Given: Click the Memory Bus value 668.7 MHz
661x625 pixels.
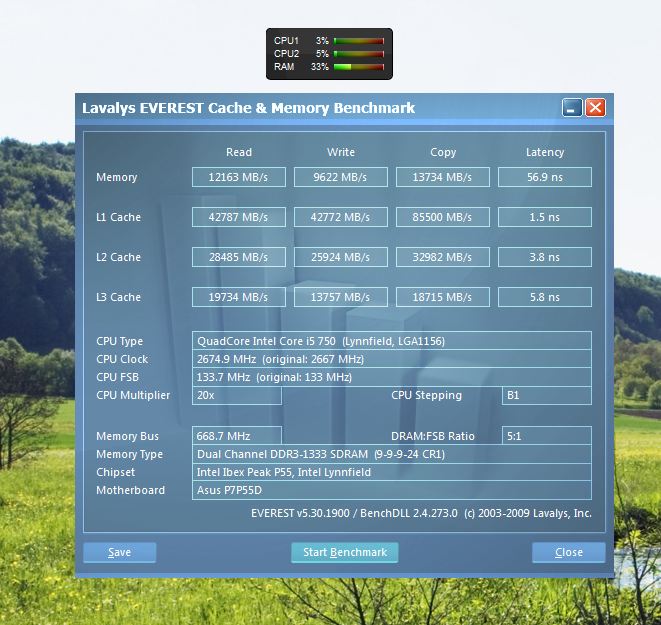Looking at the screenshot, I should pos(236,436).
